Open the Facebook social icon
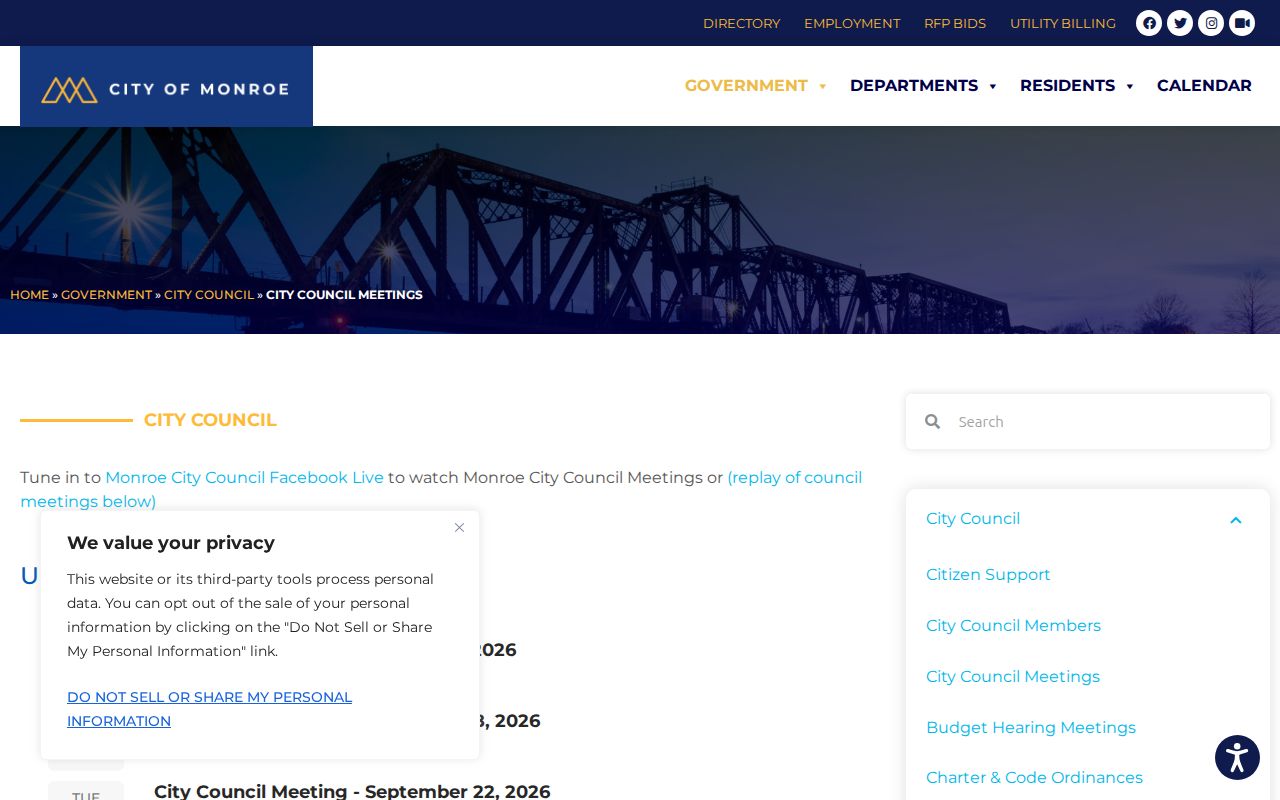Image resolution: width=1280 pixels, height=800 pixels. pos(1149,23)
